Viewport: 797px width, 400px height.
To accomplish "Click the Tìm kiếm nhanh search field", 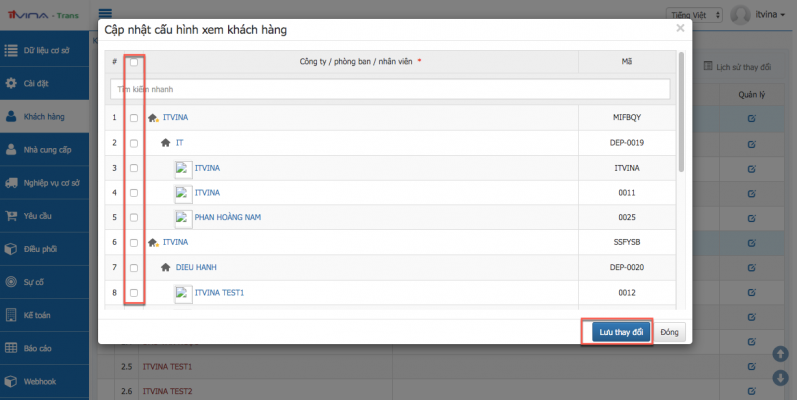I will pos(388,89).
